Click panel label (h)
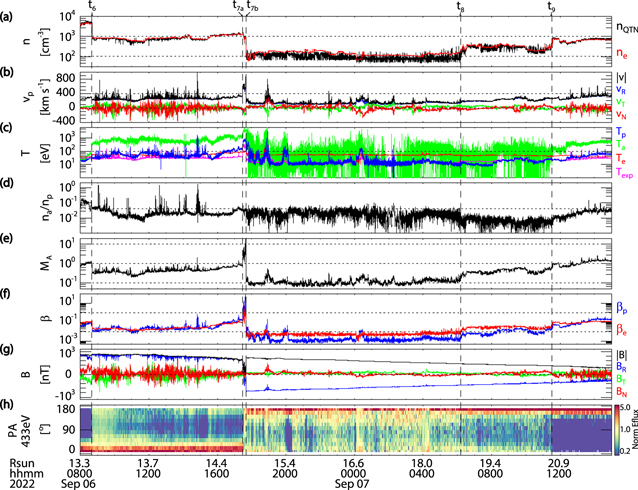Screen dimensions: 638x490 pyautogui.click(x=7, y=405)
